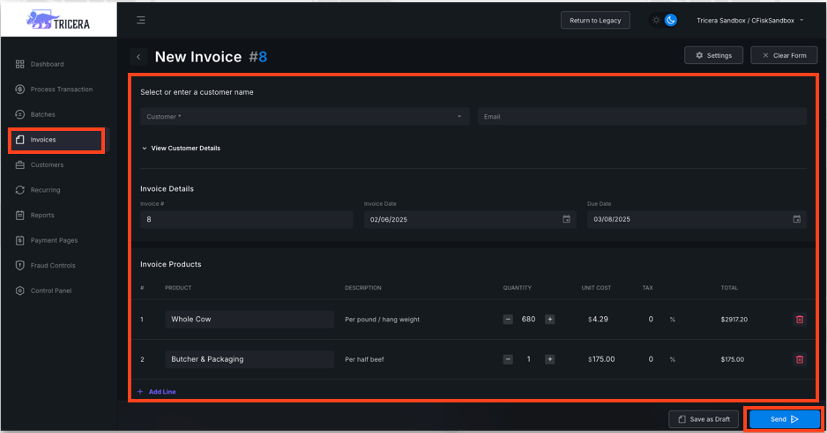The image size is (827, 433).
Task: Go to Dashboard in sidebar
Action: click(47, 64)
